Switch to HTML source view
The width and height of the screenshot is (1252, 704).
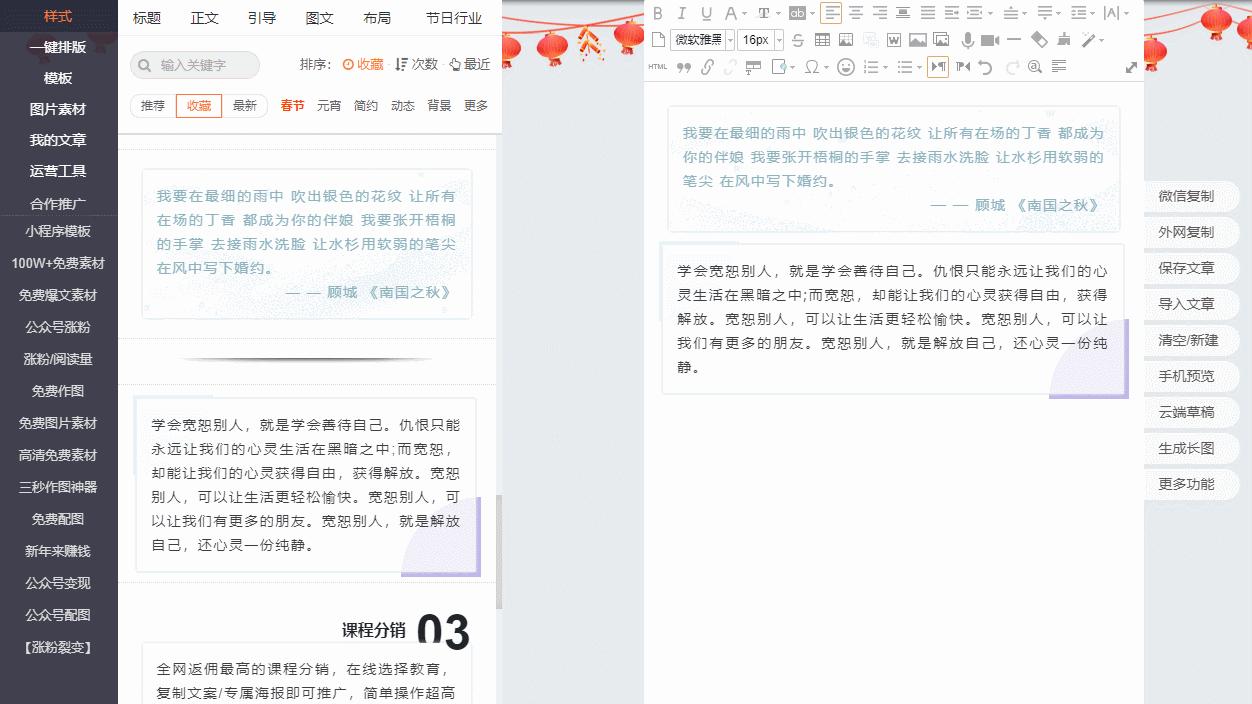point(658,67)
